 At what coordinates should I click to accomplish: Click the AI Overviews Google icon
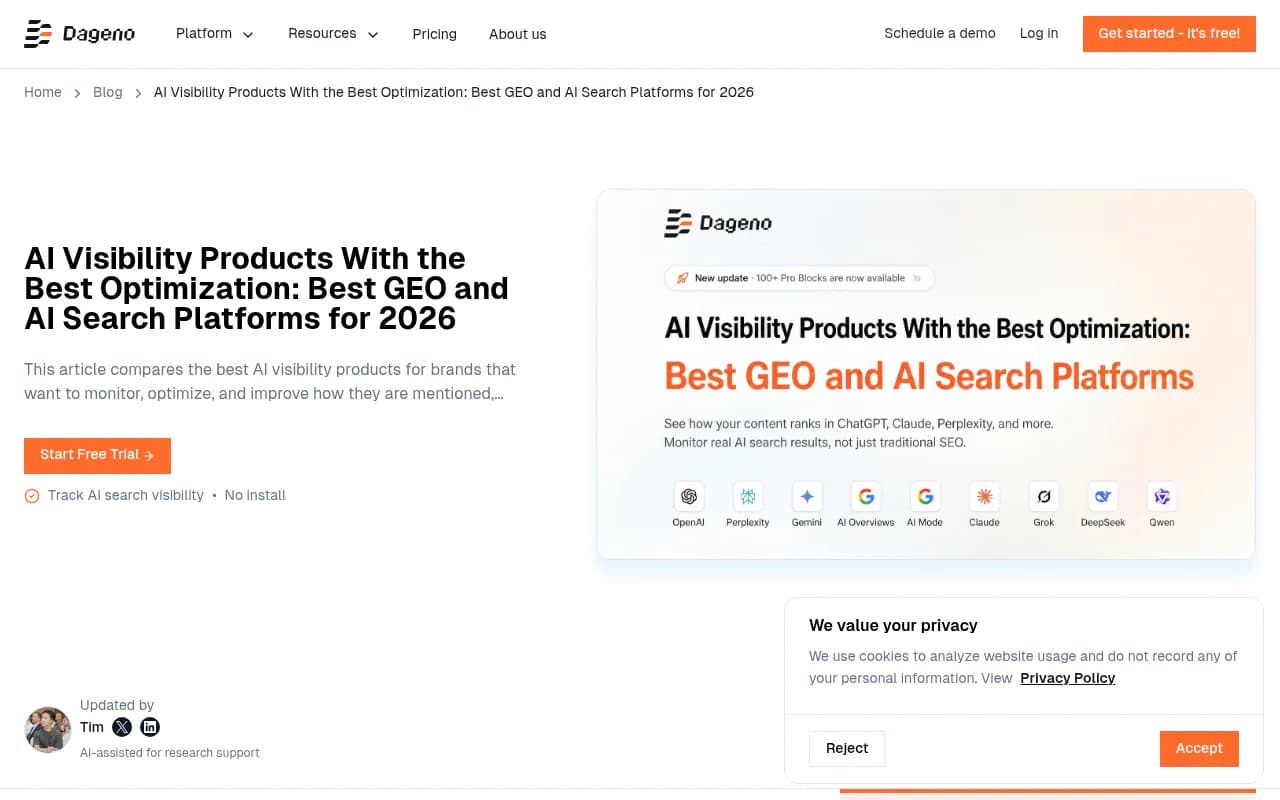point(866,496)
